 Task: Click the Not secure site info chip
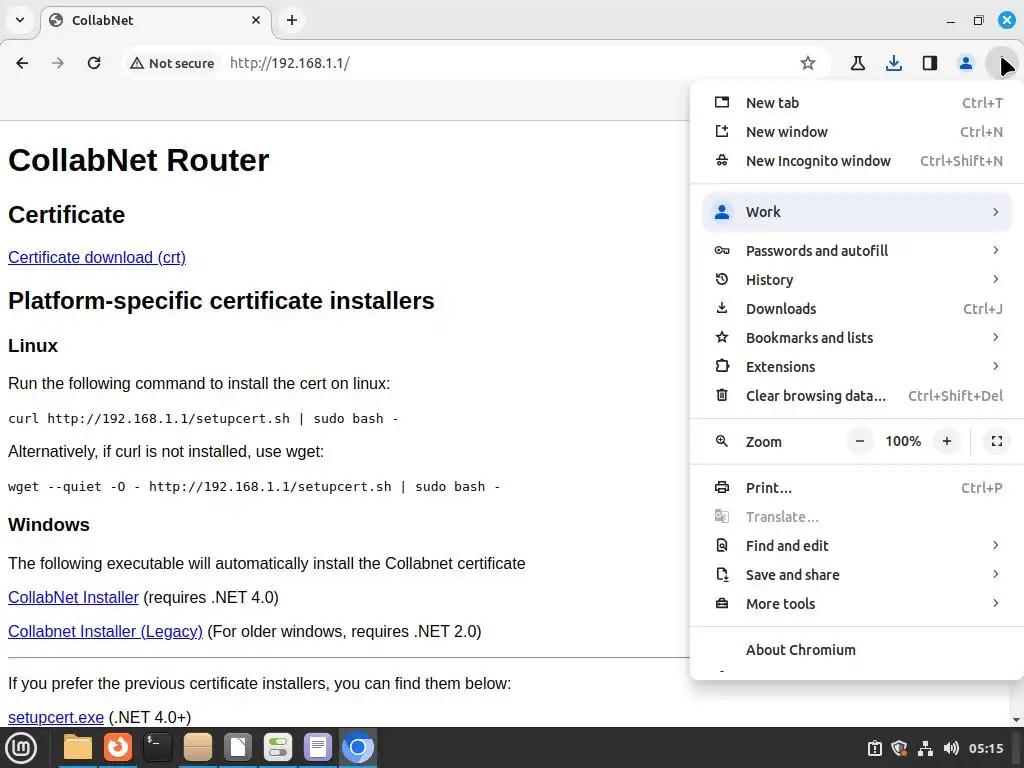[172, 63]
